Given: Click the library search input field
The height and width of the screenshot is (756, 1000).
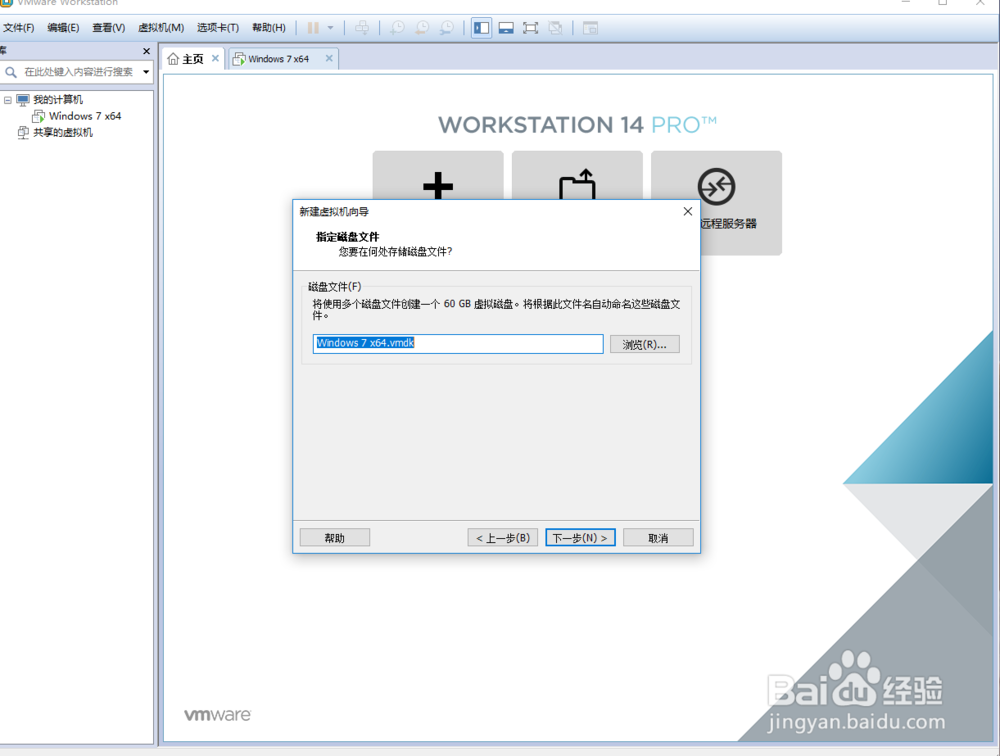Looking at the screenshot, I should click(x=78, y=72).
